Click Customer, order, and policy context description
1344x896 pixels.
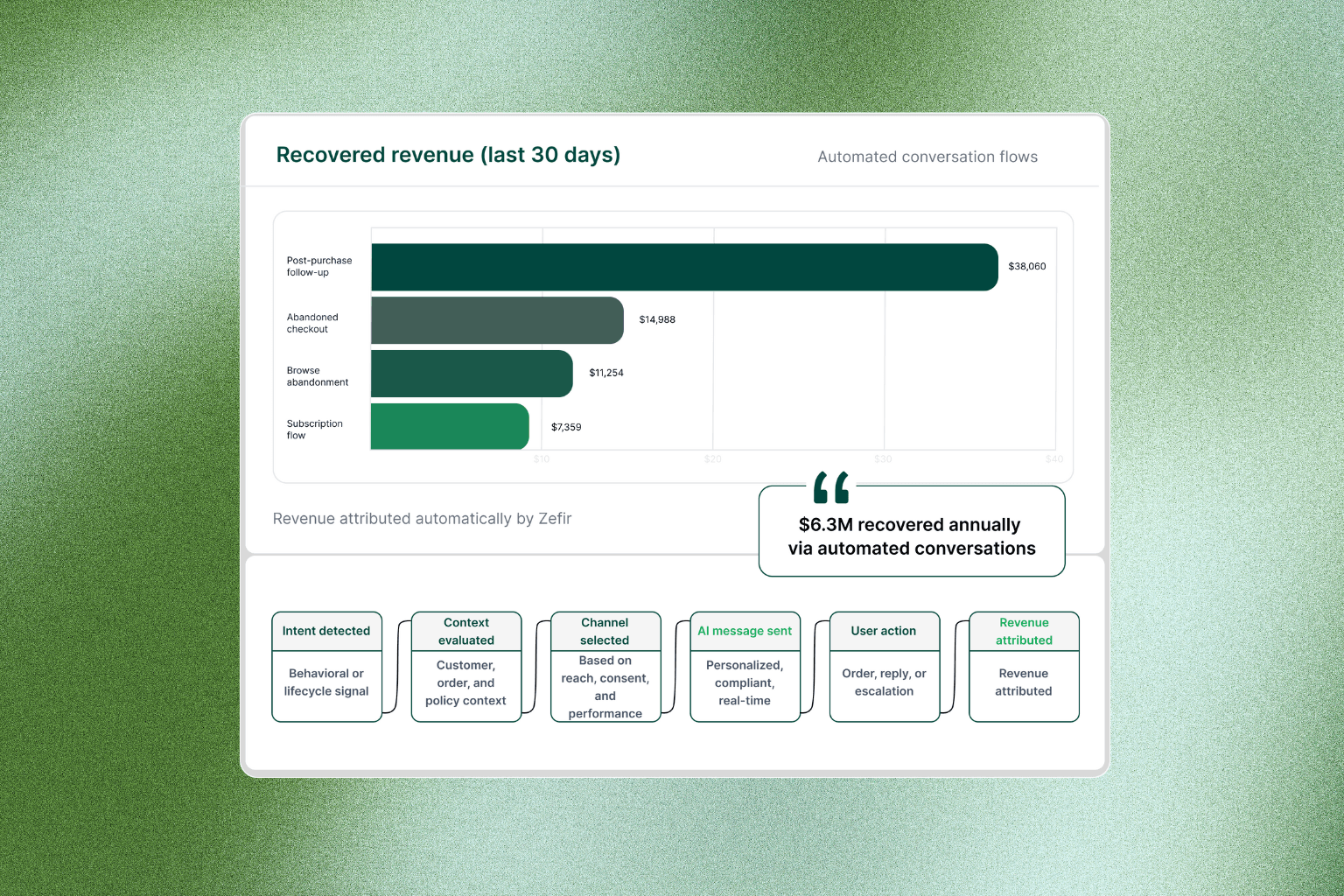pos(465,682)
